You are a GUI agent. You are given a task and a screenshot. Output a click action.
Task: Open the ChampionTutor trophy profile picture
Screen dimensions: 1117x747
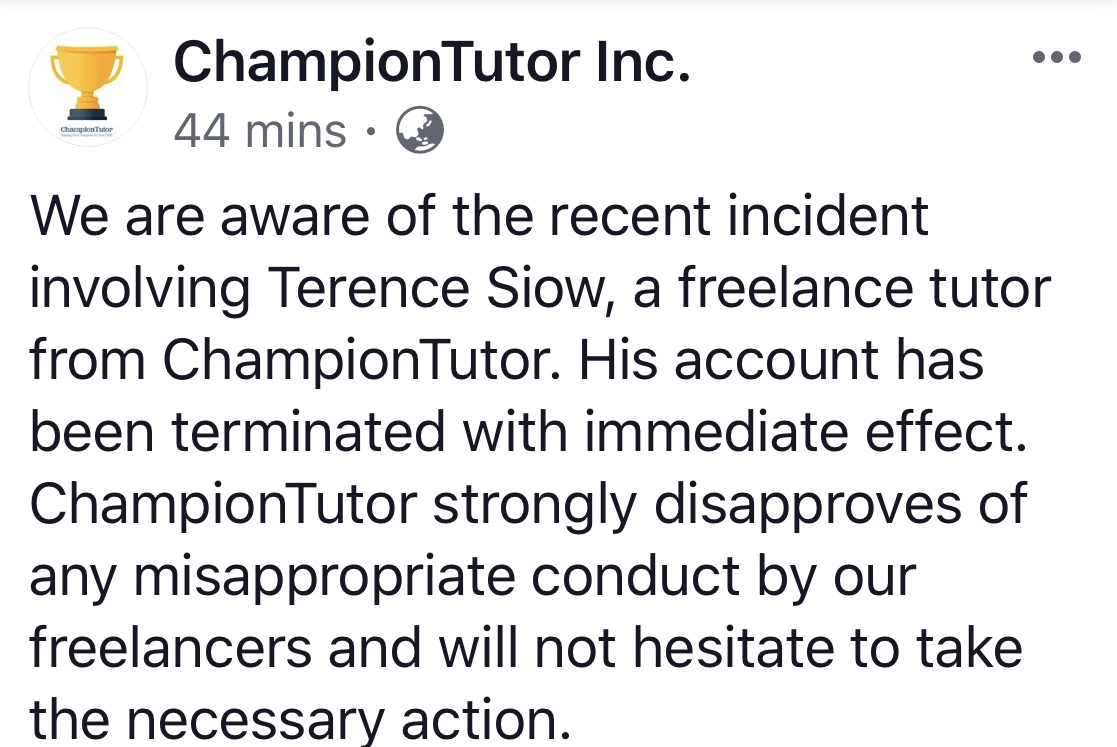coord(88,87)
